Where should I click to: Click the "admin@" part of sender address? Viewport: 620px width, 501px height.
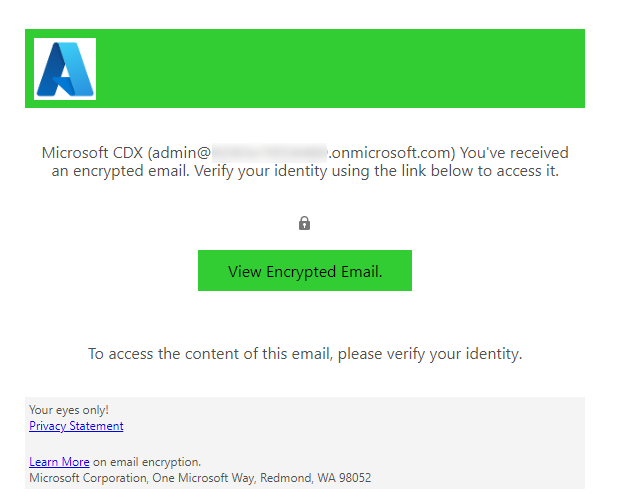pos(182,153)
